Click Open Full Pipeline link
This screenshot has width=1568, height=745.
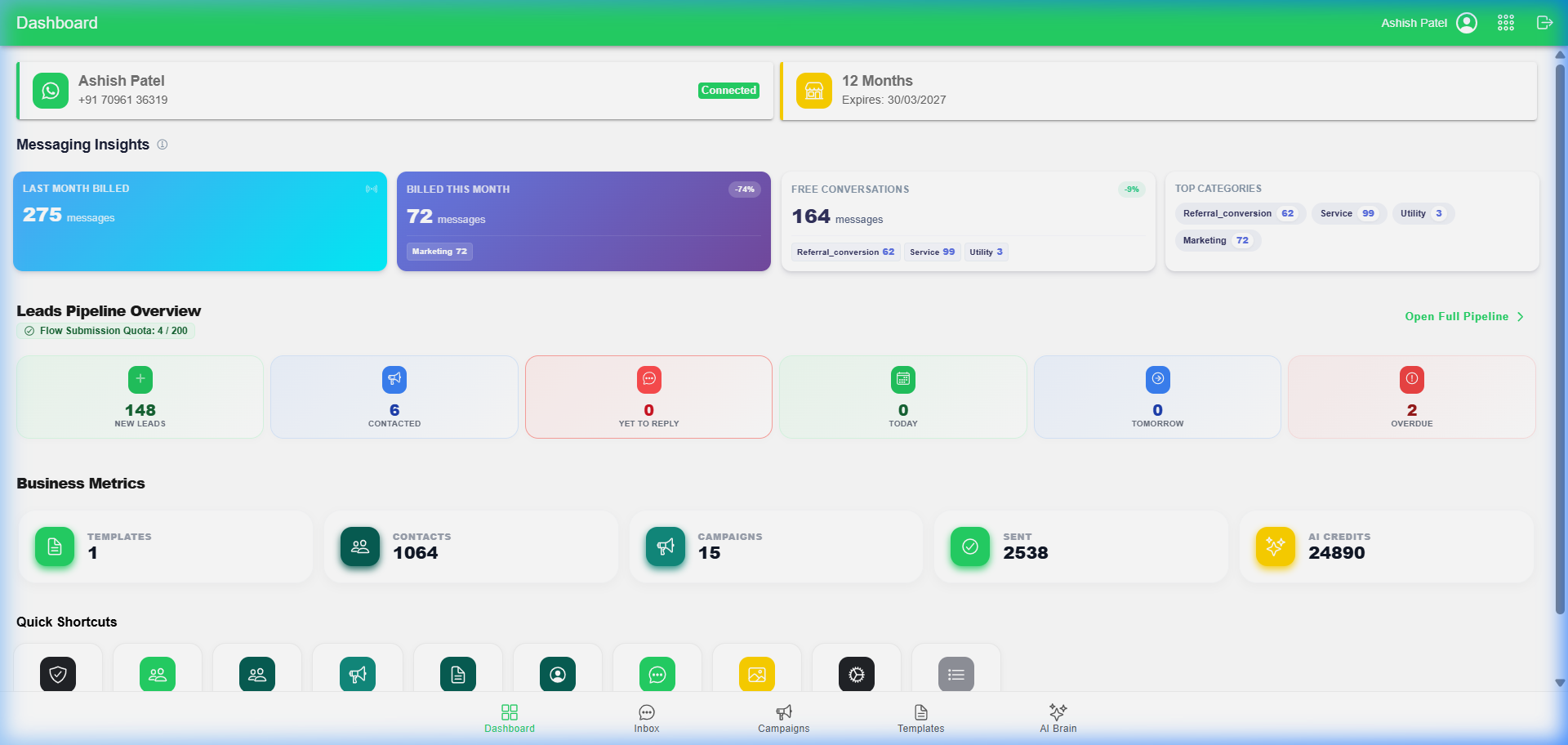click(1464, 316)
